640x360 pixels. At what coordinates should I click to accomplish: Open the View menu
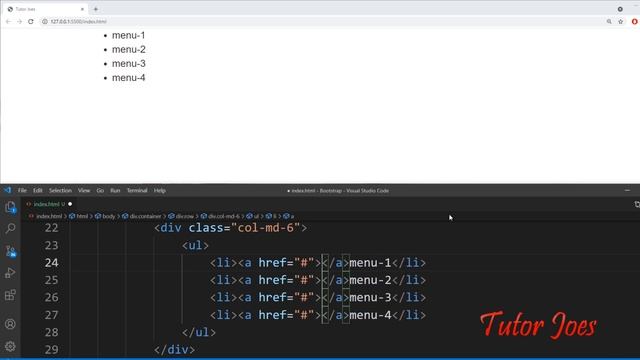84,190
